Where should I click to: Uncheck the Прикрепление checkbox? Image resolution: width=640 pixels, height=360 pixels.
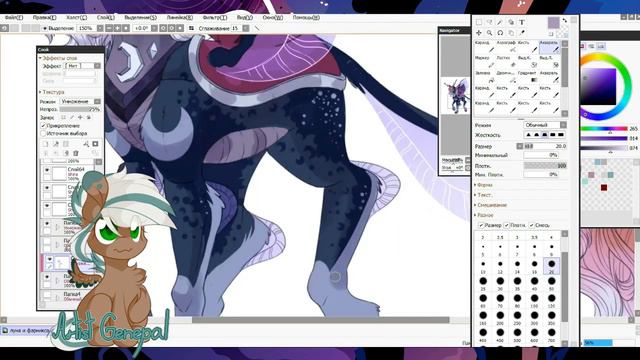[x=44, y=126]
